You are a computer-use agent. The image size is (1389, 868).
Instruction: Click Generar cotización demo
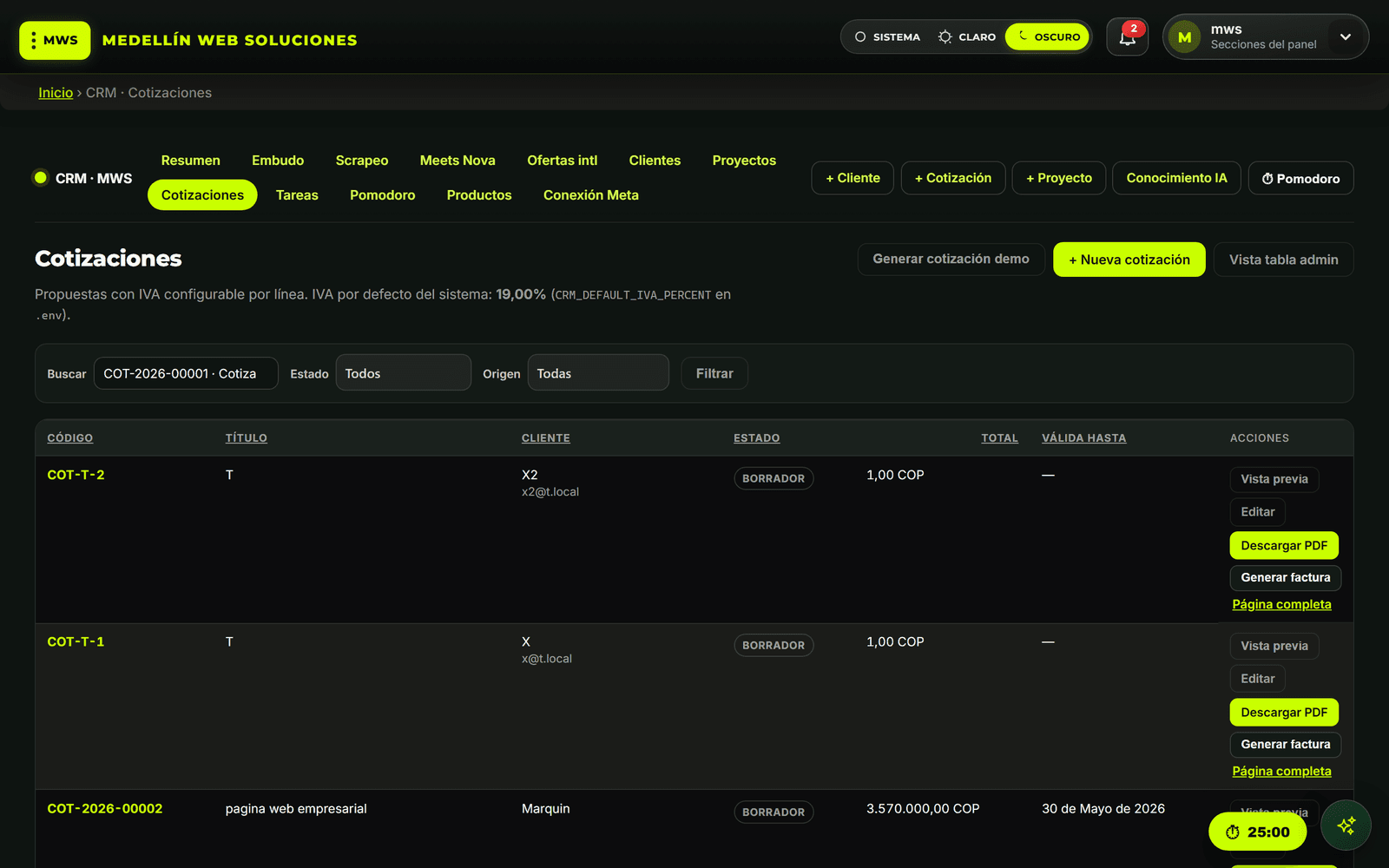[x=951, y=260]
